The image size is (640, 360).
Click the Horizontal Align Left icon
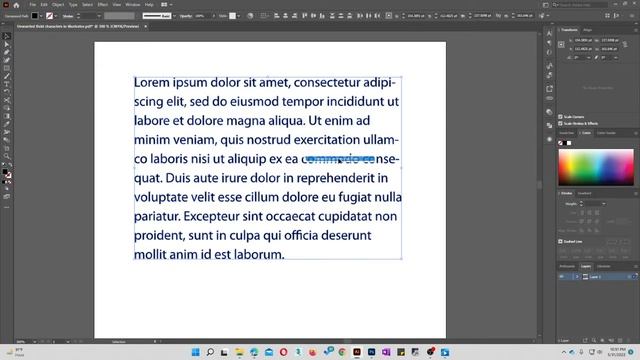click(277, 16)
